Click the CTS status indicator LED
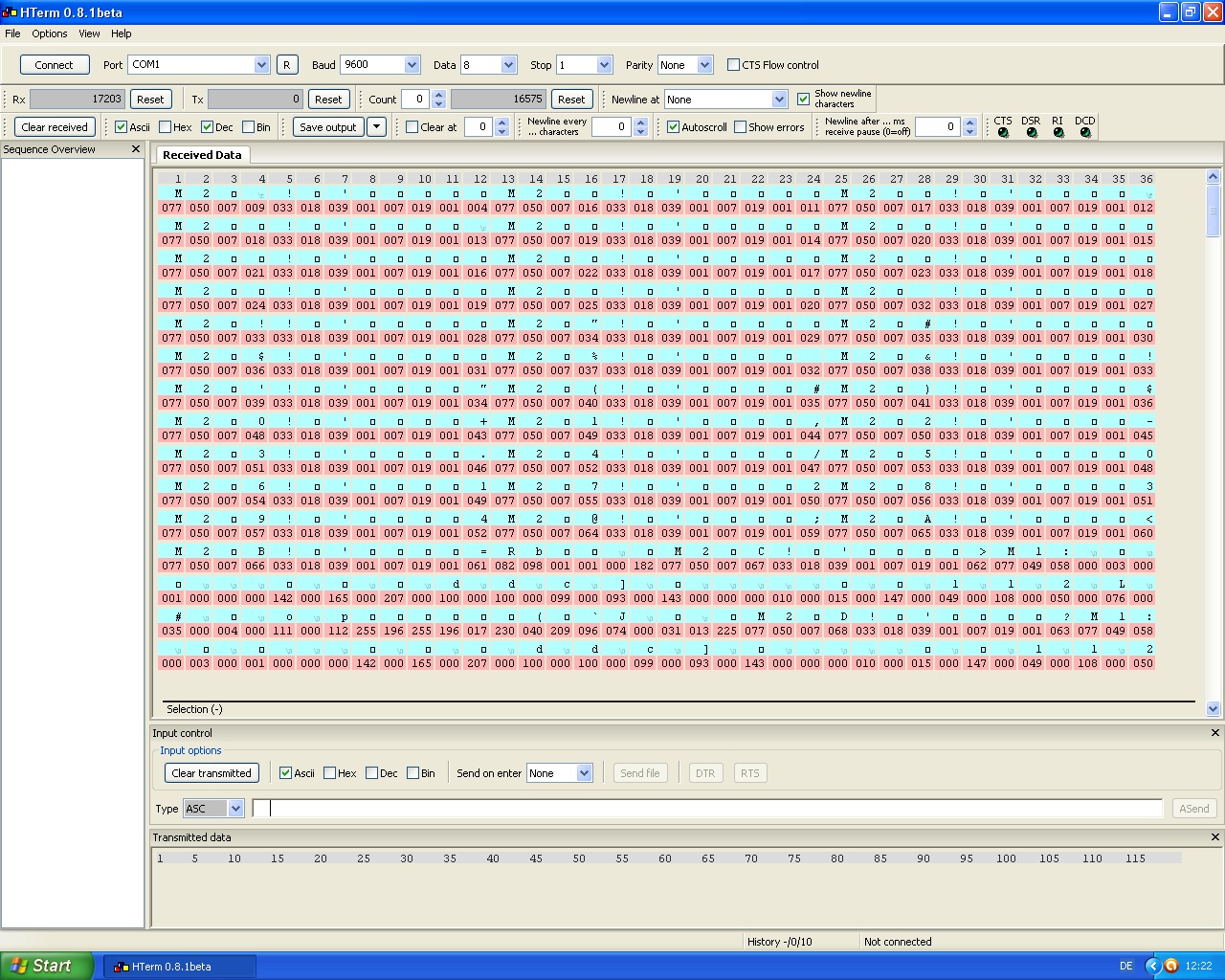 1003,133
